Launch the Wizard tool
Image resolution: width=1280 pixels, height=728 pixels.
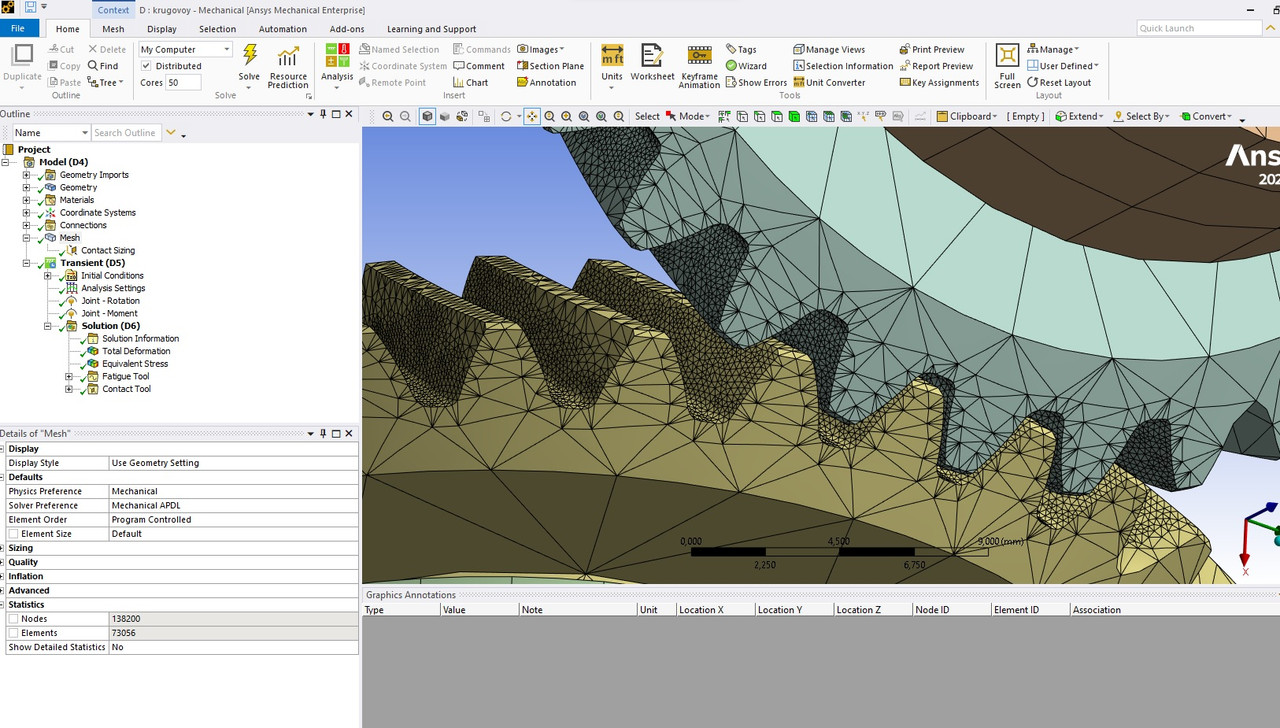click(x=746, y=66)
